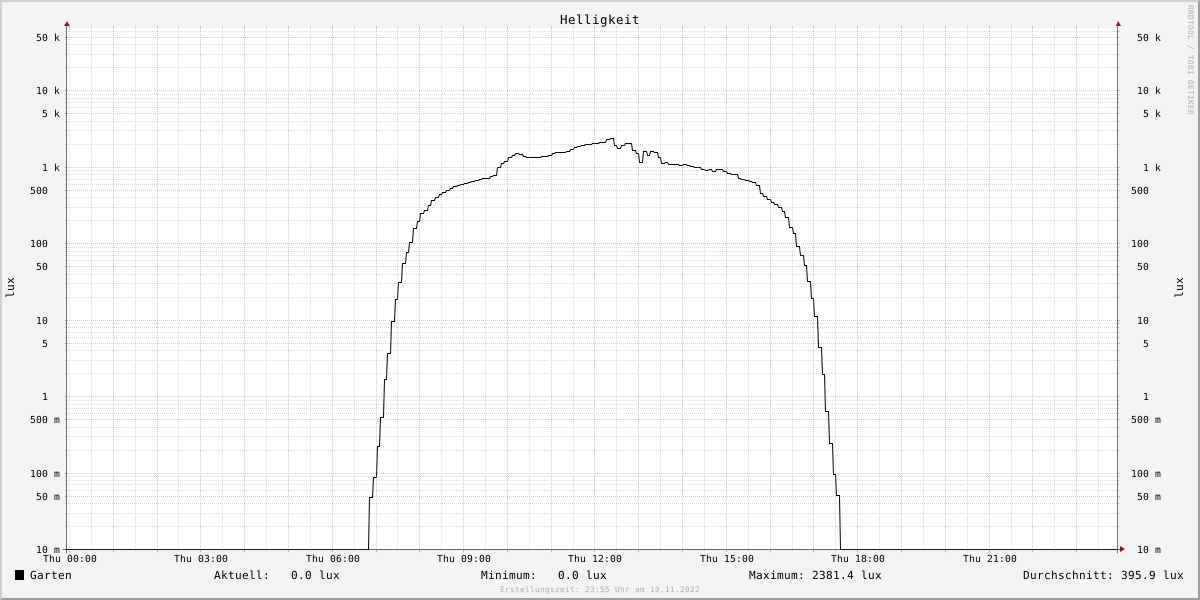The width and height of the screenshot is (1200, 600).
Task: Click the Thu 00:00 time axis label
Action: pyautogui.click(x=70, y=559)
